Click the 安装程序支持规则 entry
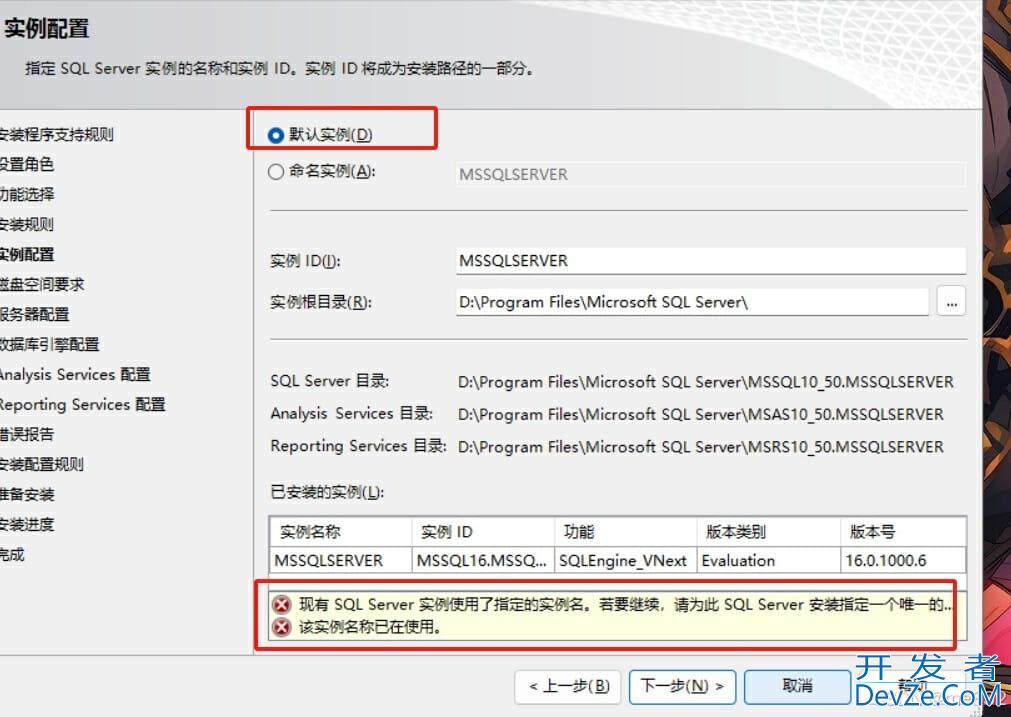 click(45, 134)
